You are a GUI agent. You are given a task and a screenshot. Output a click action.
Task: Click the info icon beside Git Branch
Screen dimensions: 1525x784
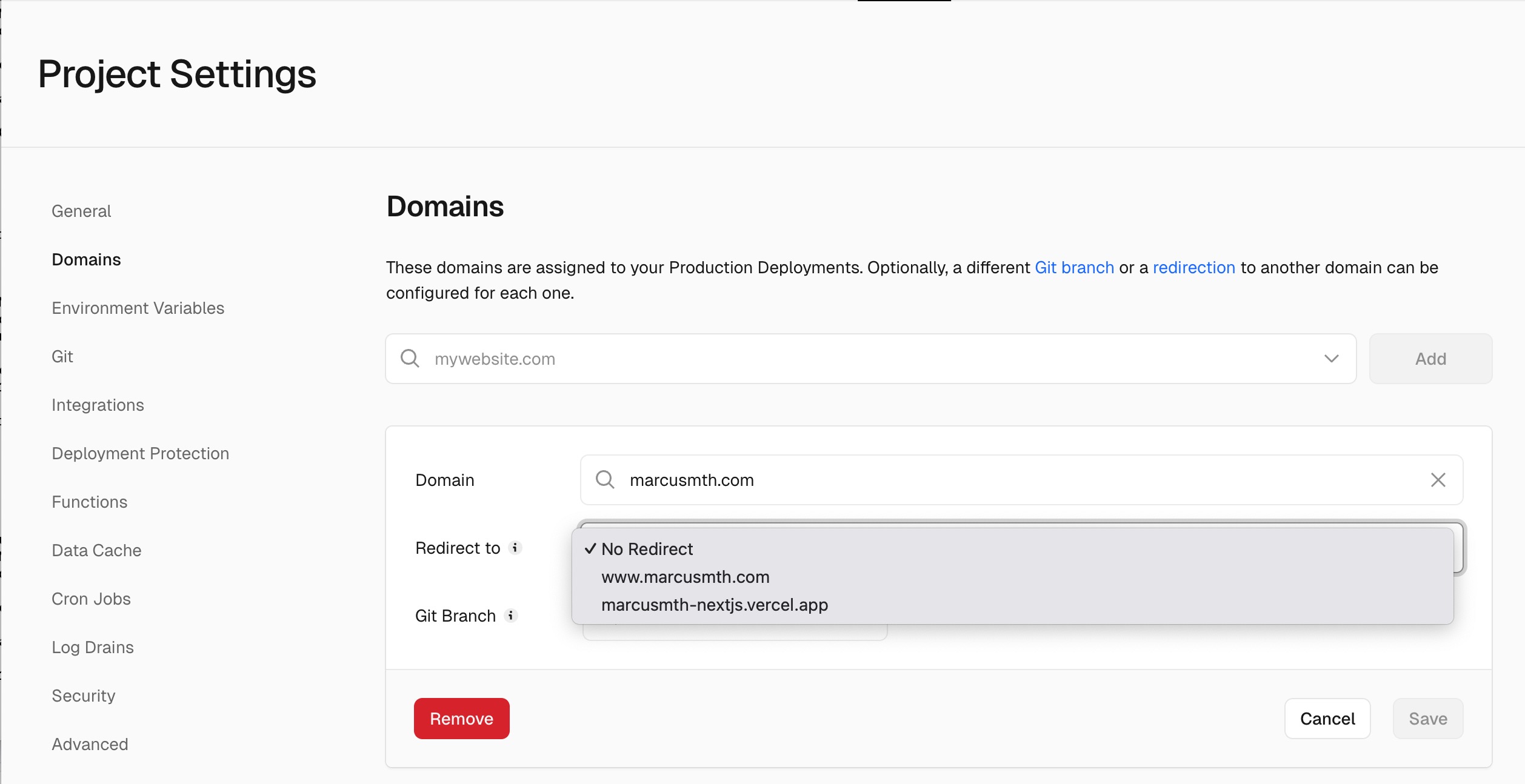pos(511,616)
